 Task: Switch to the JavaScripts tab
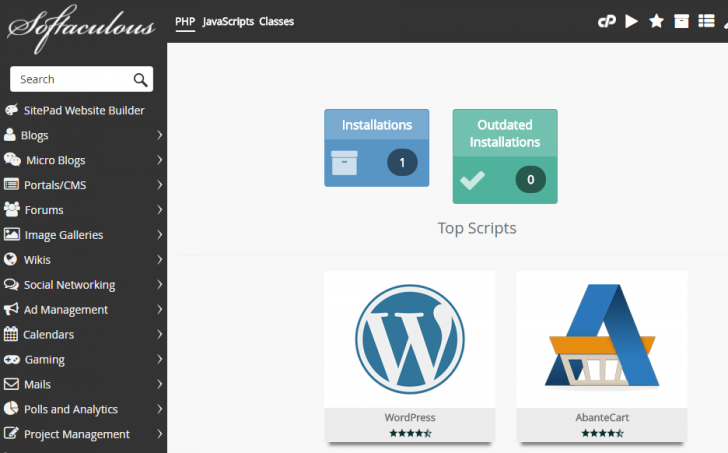point(228,21)
